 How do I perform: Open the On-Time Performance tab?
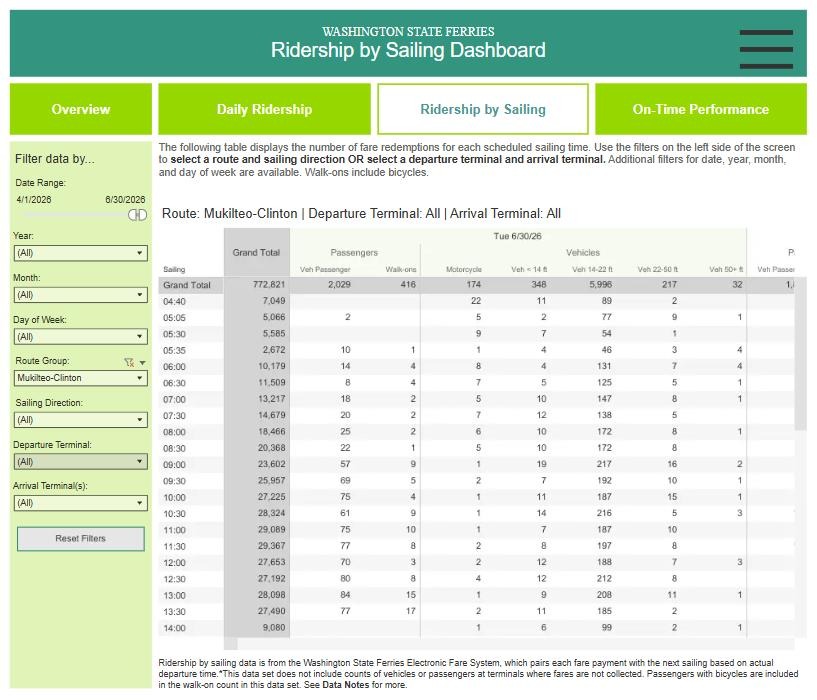tap(701, 109)
